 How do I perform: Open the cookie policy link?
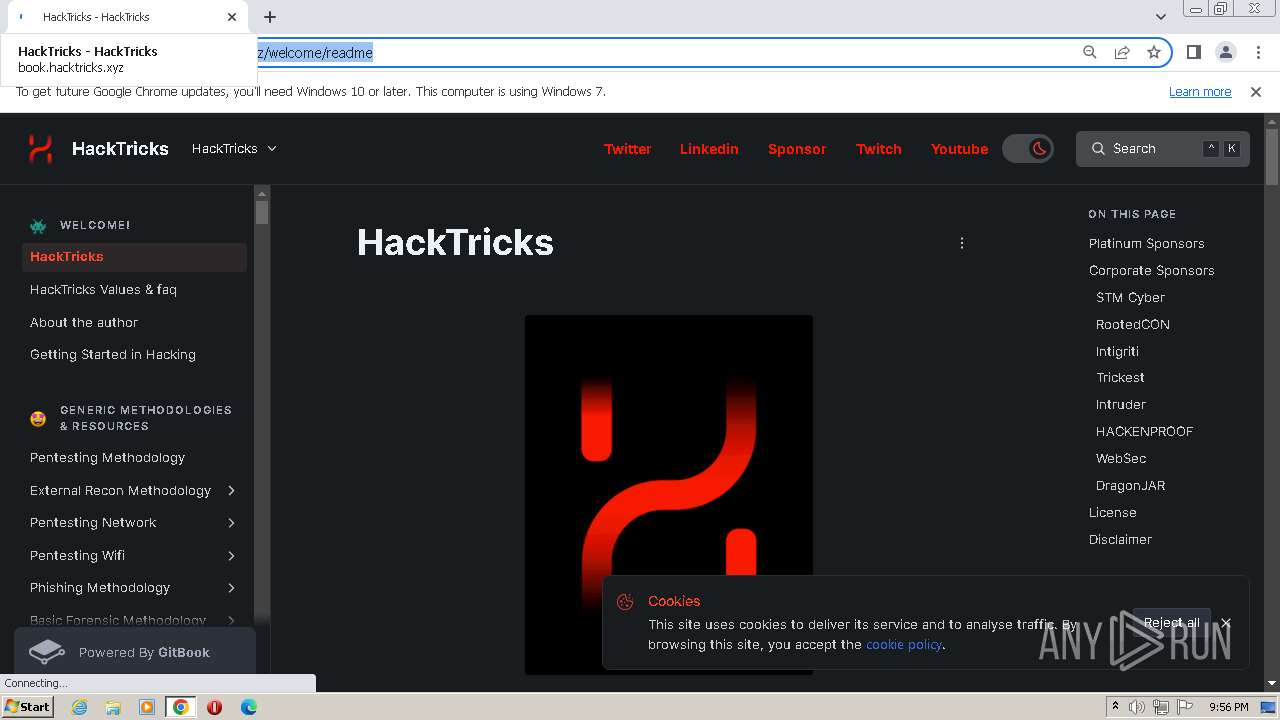tap(904, 644)
